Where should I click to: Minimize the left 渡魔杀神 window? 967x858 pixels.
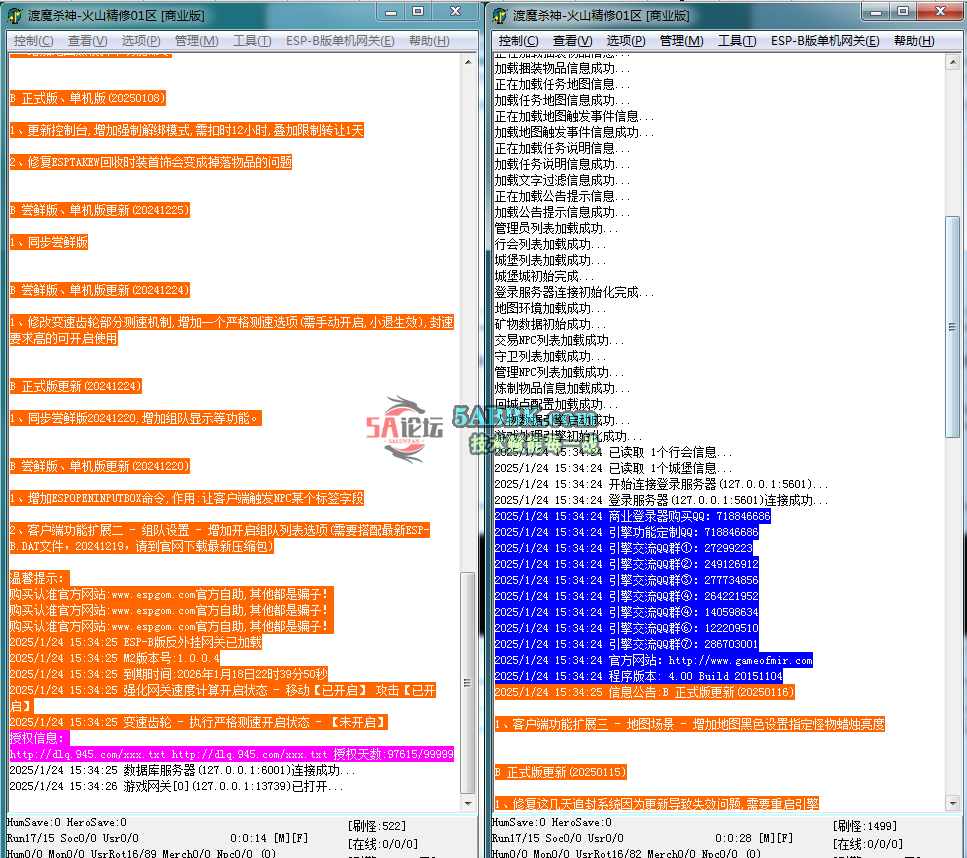pyautogui.click(x=391, y=12)
